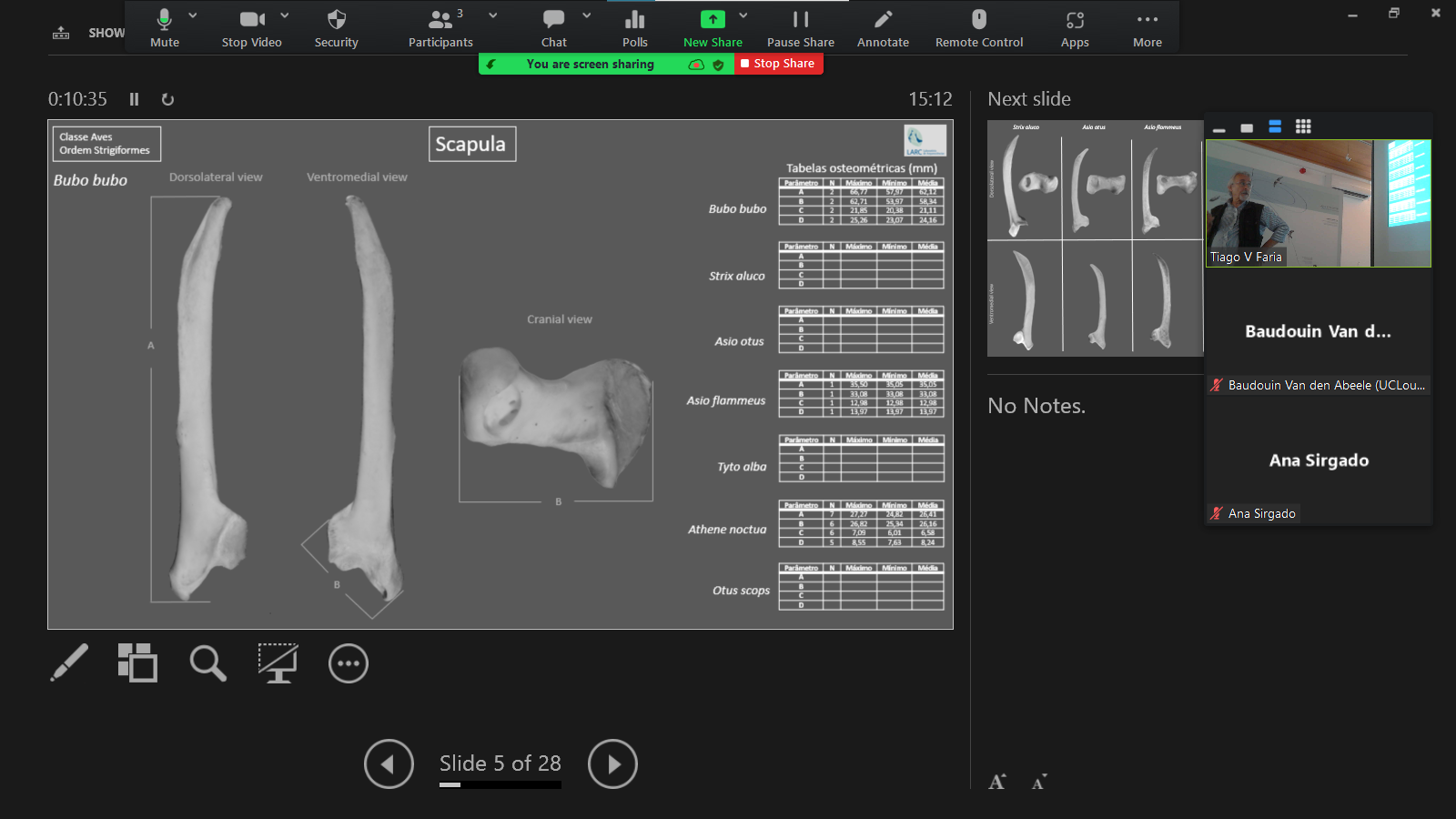Go to previous slide arrow

(x=389, y=764)
